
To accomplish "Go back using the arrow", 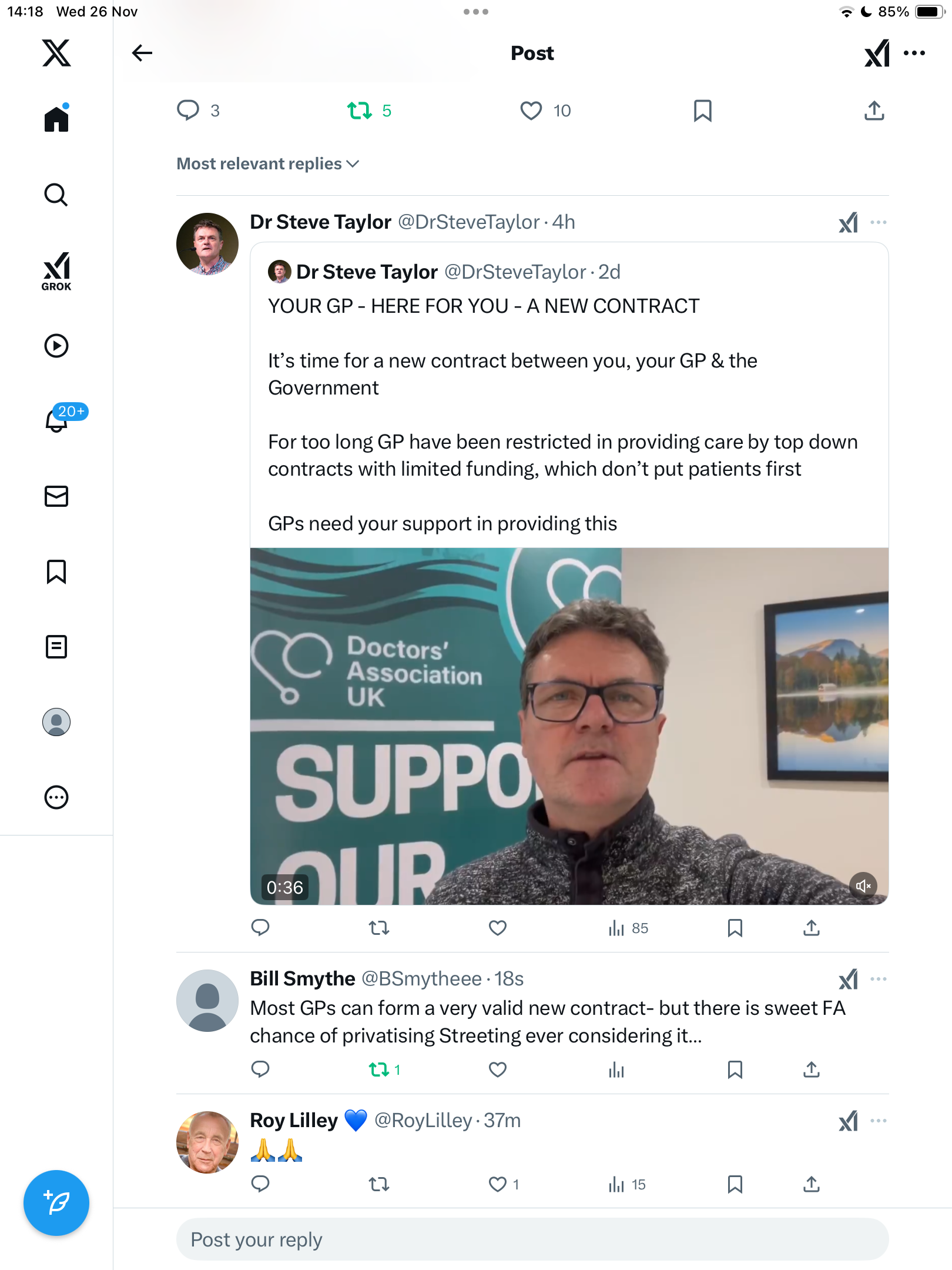I will [142, 53].
